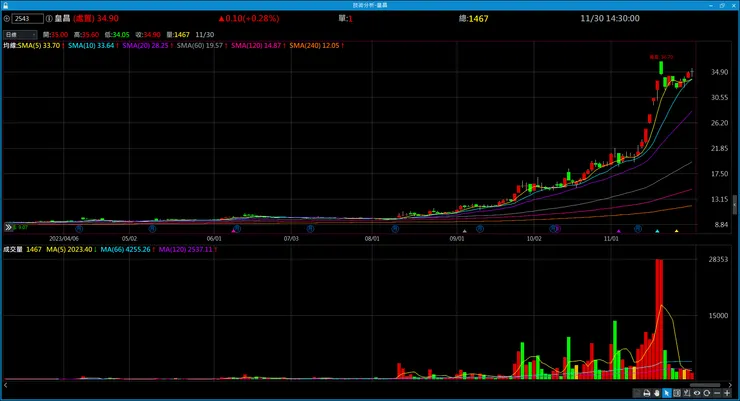
Task: Click the SMA(240) 12.05 indicator label
Action: (314, 46)
